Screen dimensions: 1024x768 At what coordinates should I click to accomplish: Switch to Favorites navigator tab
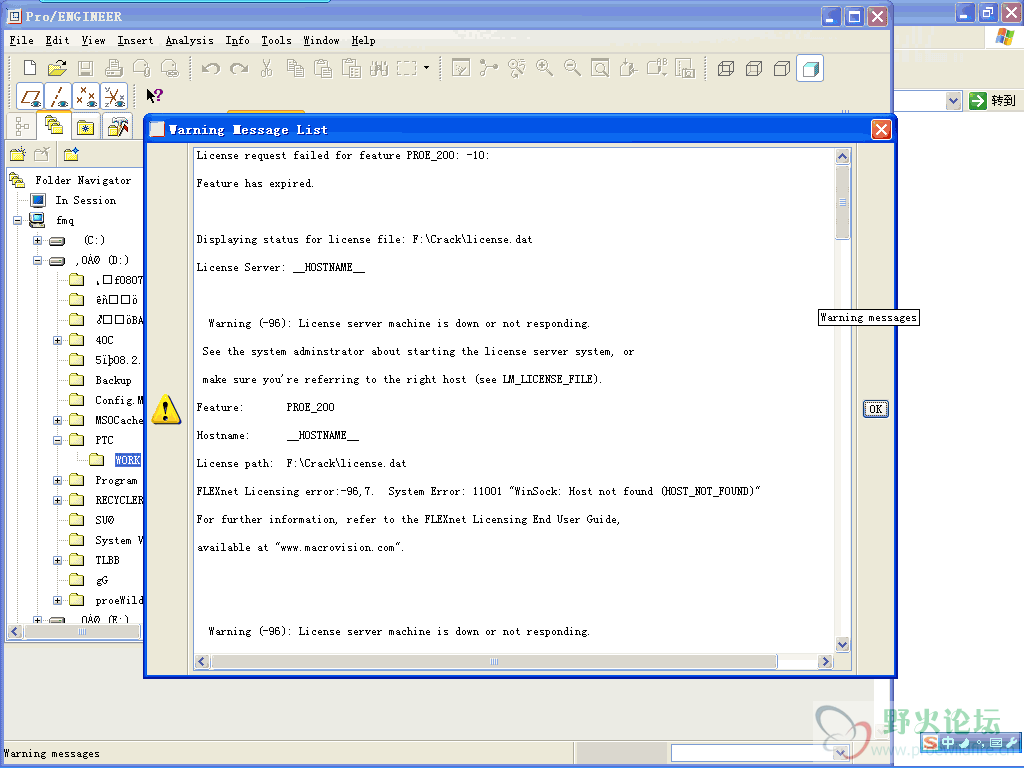click(x=86, y=127)
